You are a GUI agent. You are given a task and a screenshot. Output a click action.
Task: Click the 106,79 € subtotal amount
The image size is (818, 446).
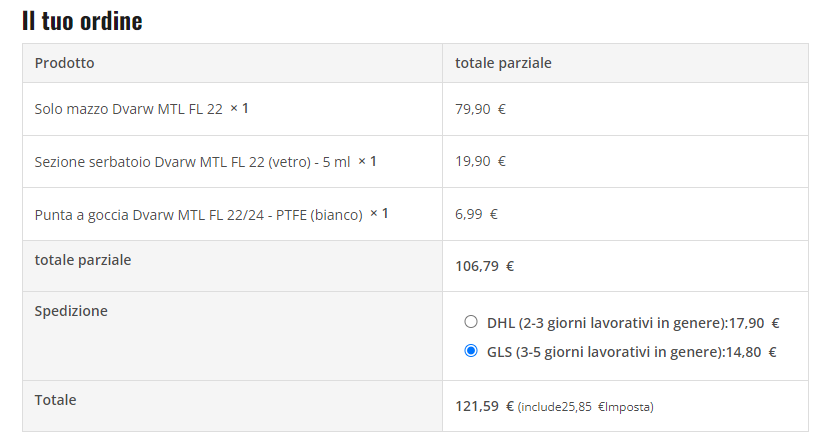pos(484,267)
